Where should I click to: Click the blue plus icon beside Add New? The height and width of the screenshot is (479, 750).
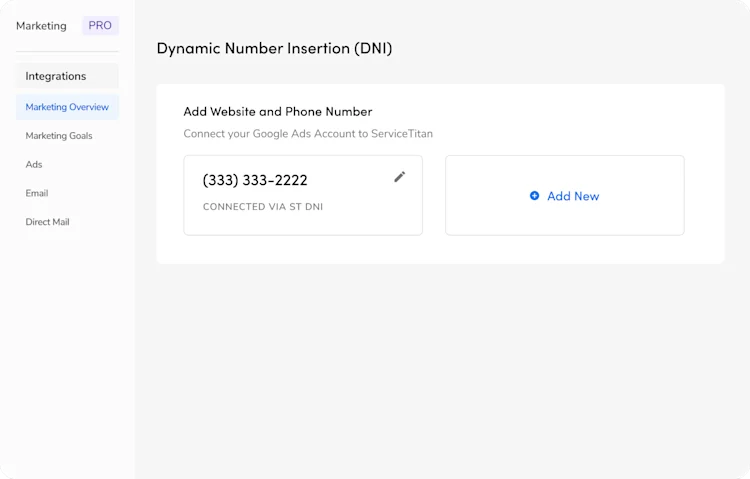534,196
